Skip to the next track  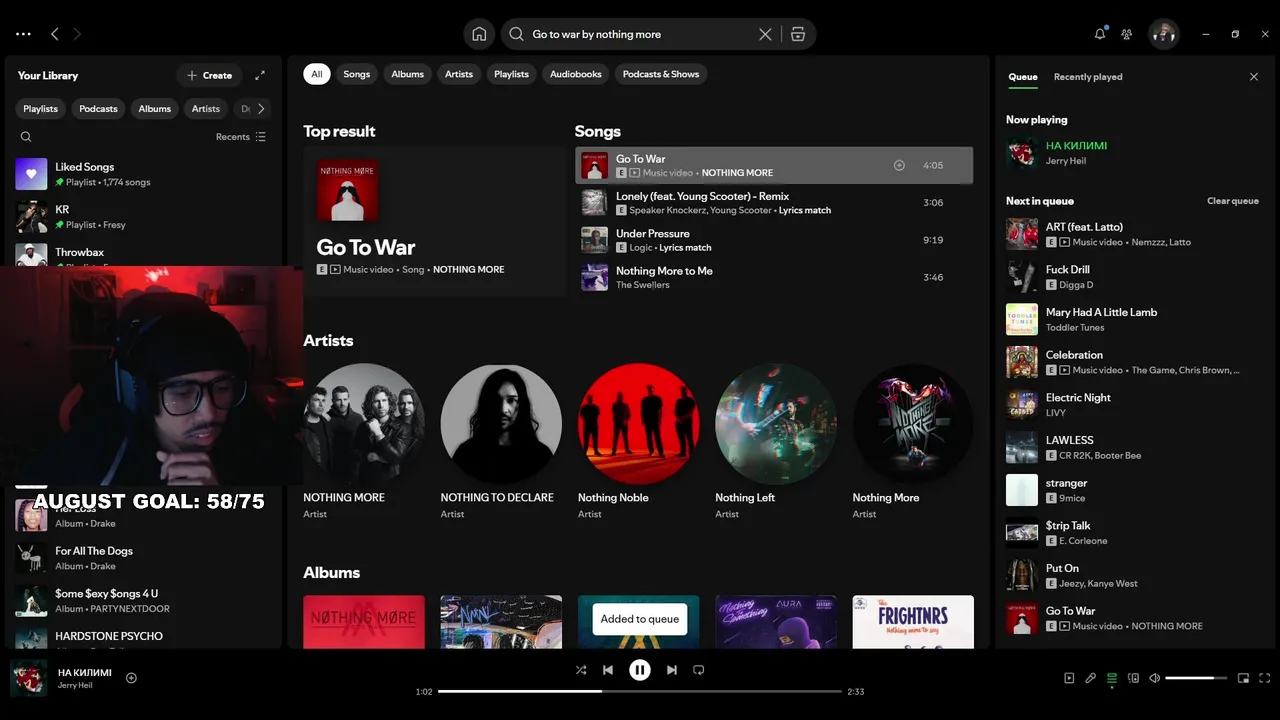tap(672, 670)
